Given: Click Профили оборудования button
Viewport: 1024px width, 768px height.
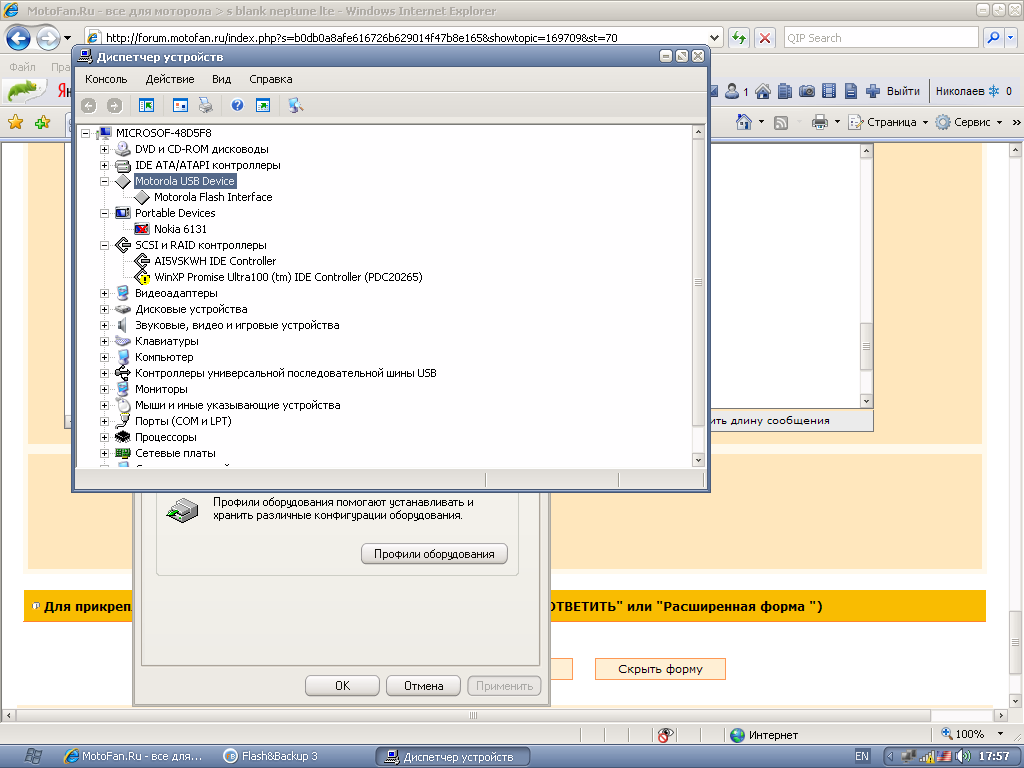Looking at the screenshot, I should tap(434, 554).
